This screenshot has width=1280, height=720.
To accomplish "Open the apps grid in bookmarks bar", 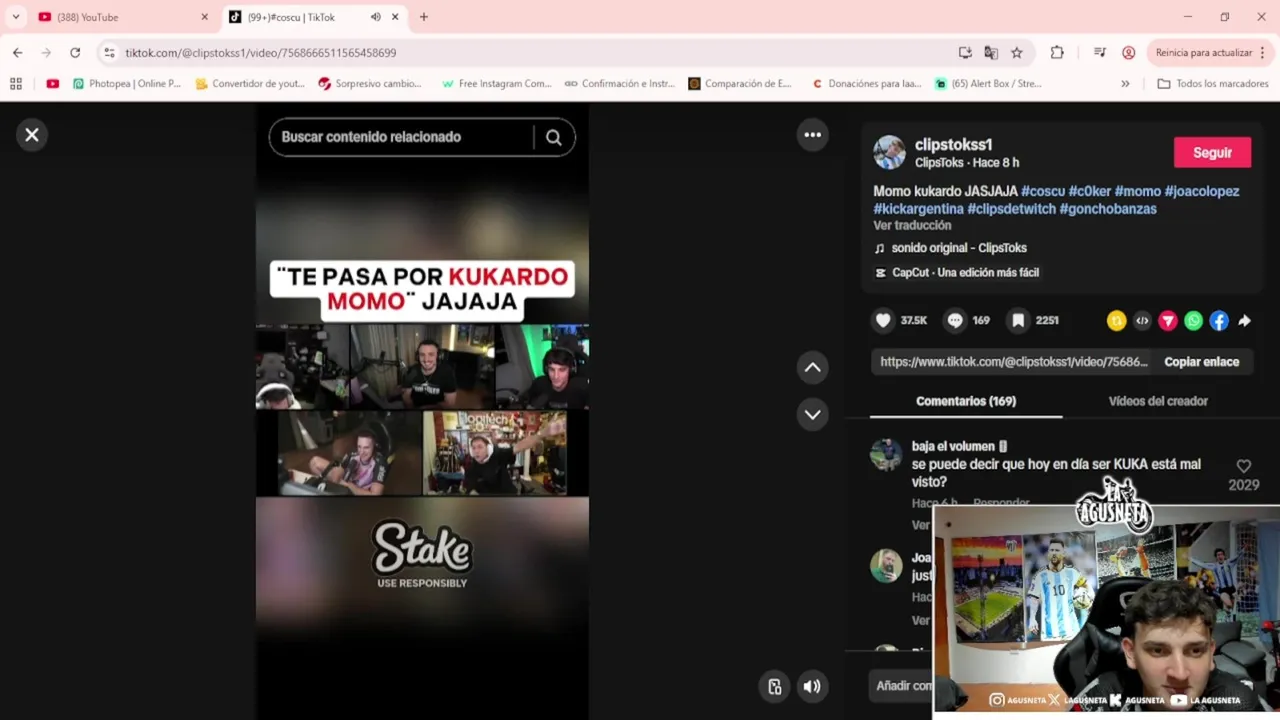I will click(16, 84).
